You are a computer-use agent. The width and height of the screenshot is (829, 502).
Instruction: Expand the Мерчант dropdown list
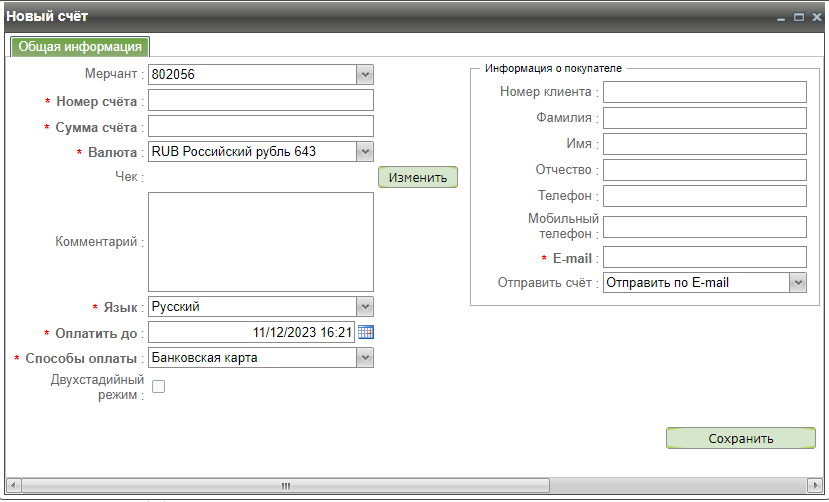tap(365, 74)
